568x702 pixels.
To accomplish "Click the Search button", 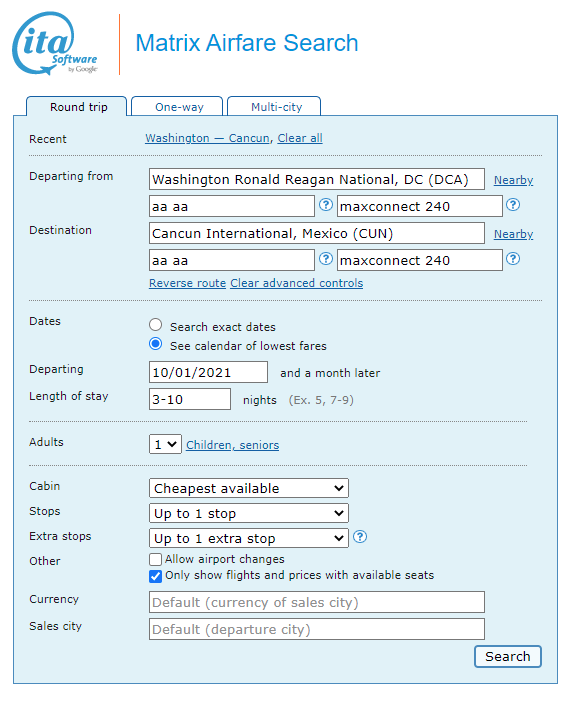I will tap(508, 656).
